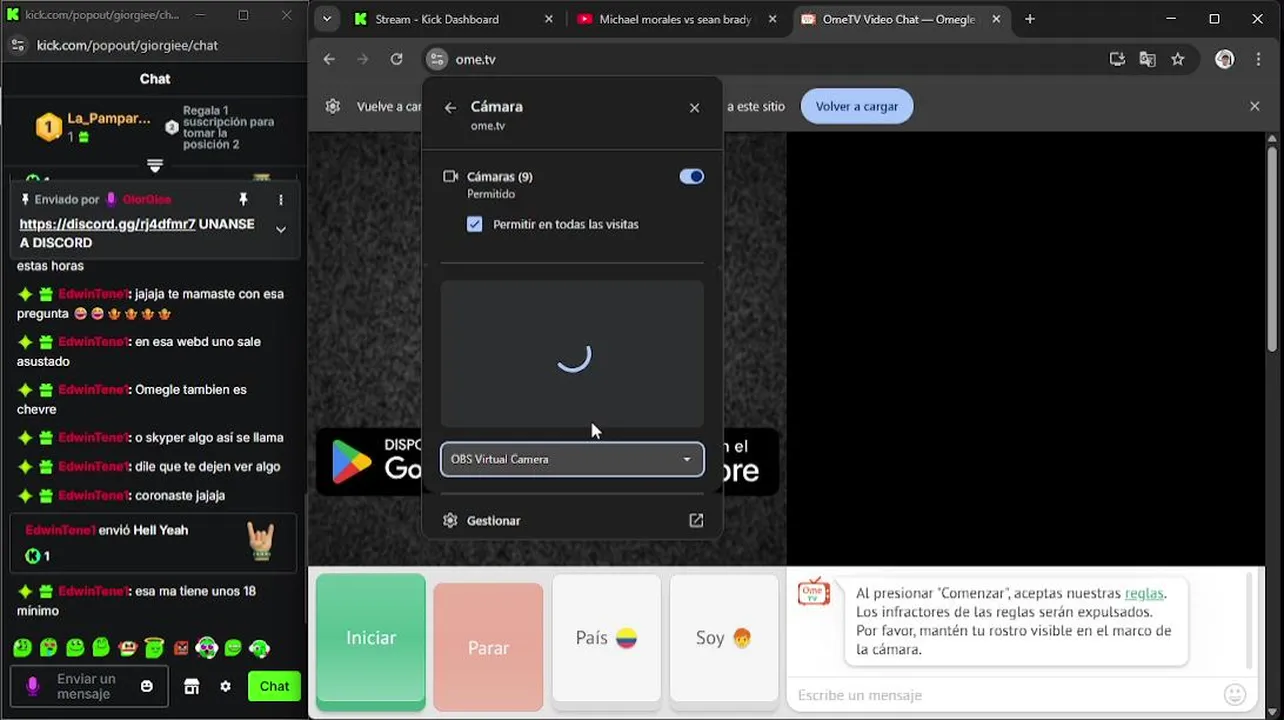Open the OBS Virtual Camera dropdown

(572, 459)
